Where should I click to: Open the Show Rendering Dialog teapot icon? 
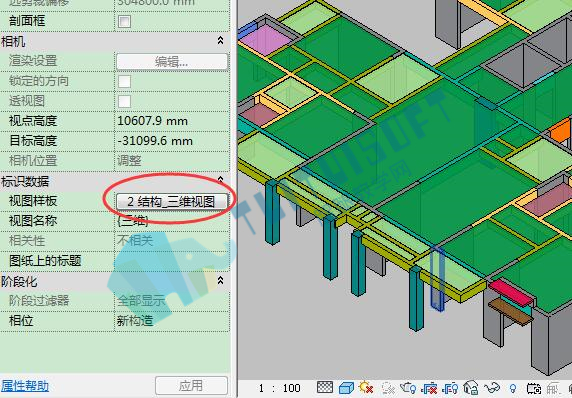point(408,387)
